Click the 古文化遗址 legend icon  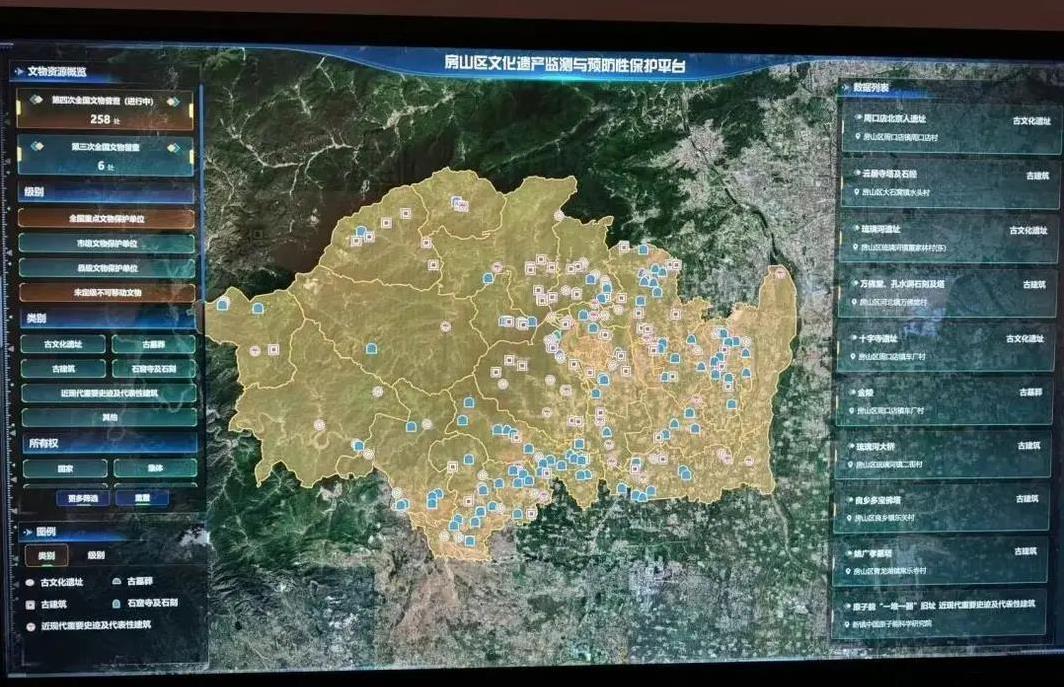[x=30, y=581]
